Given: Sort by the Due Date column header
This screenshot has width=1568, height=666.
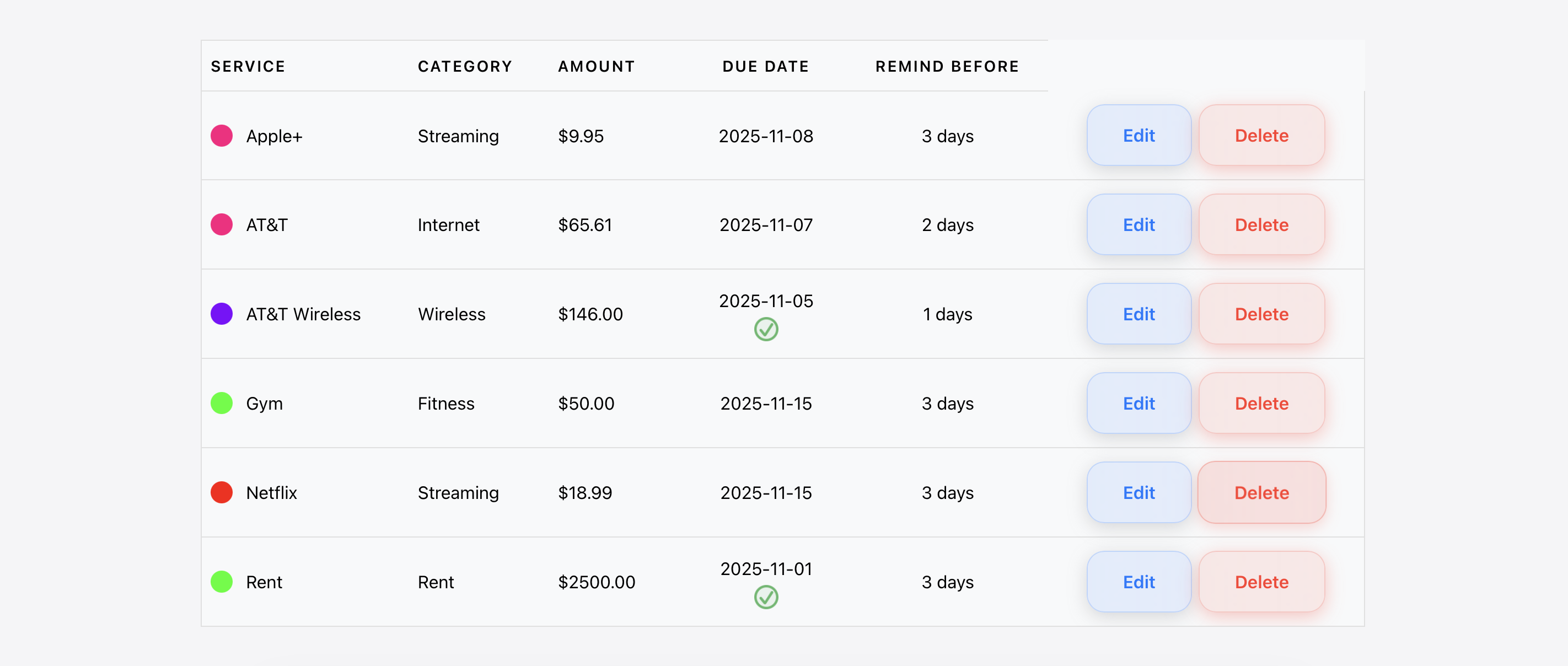Looking at the screenshot, I should pyautogui.click(x=765, y=66).
